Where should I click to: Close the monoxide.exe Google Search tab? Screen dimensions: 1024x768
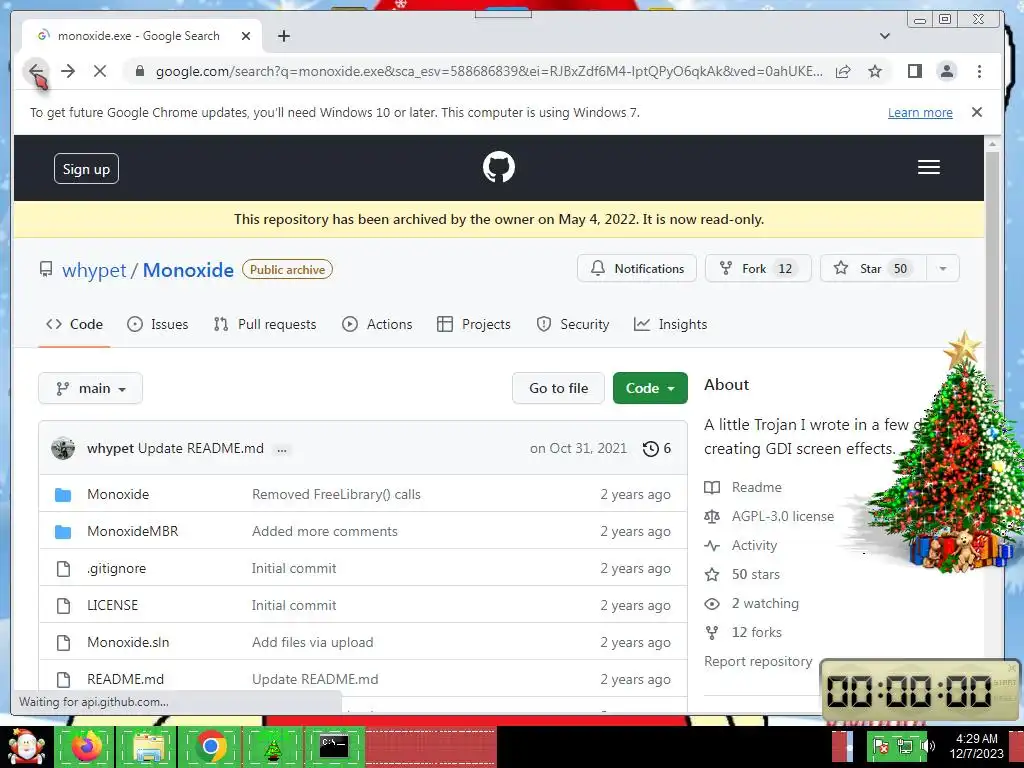(246, 36)
